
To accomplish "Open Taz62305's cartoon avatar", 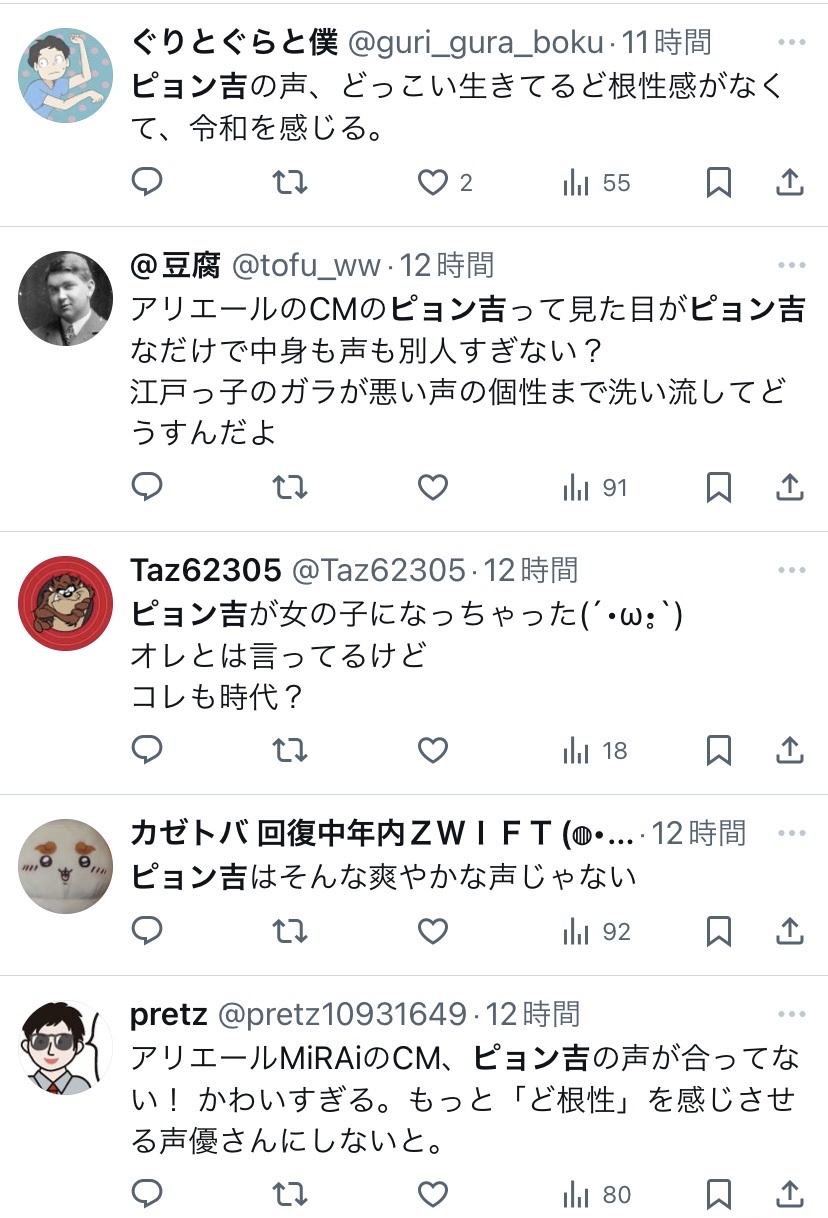I will (x=66, y=603).
